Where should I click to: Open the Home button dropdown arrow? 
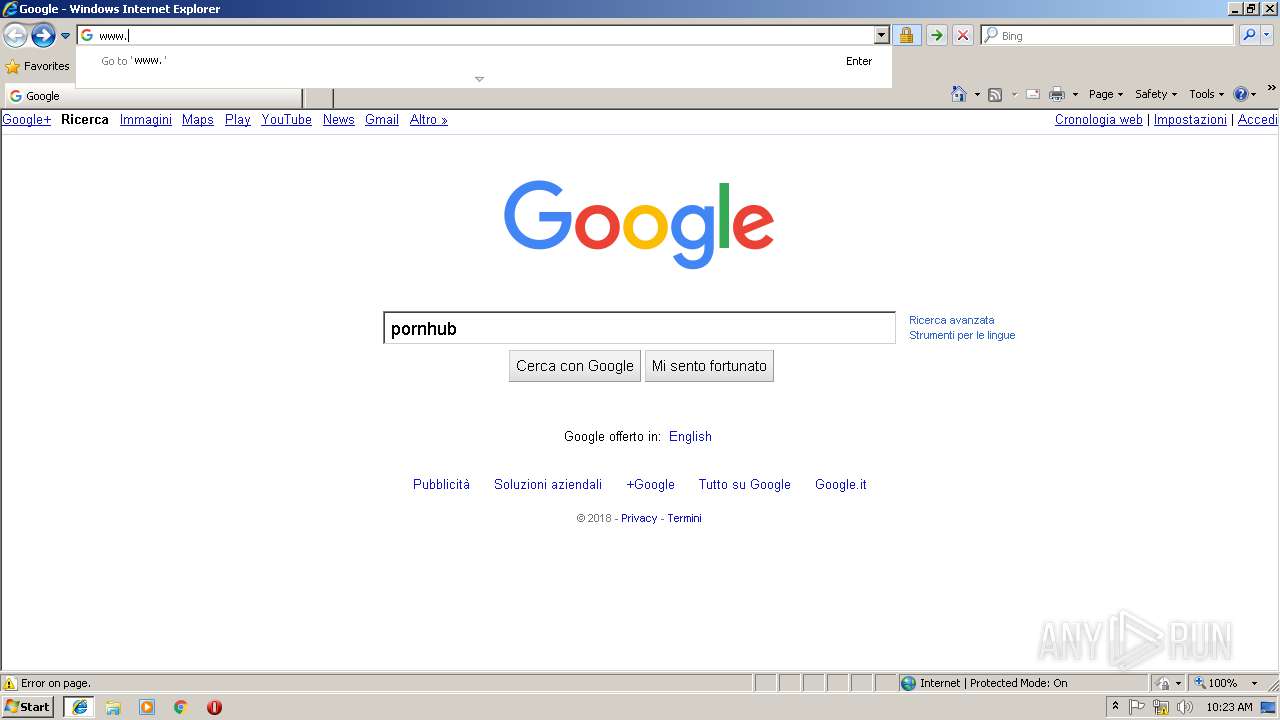click(977, 94)
